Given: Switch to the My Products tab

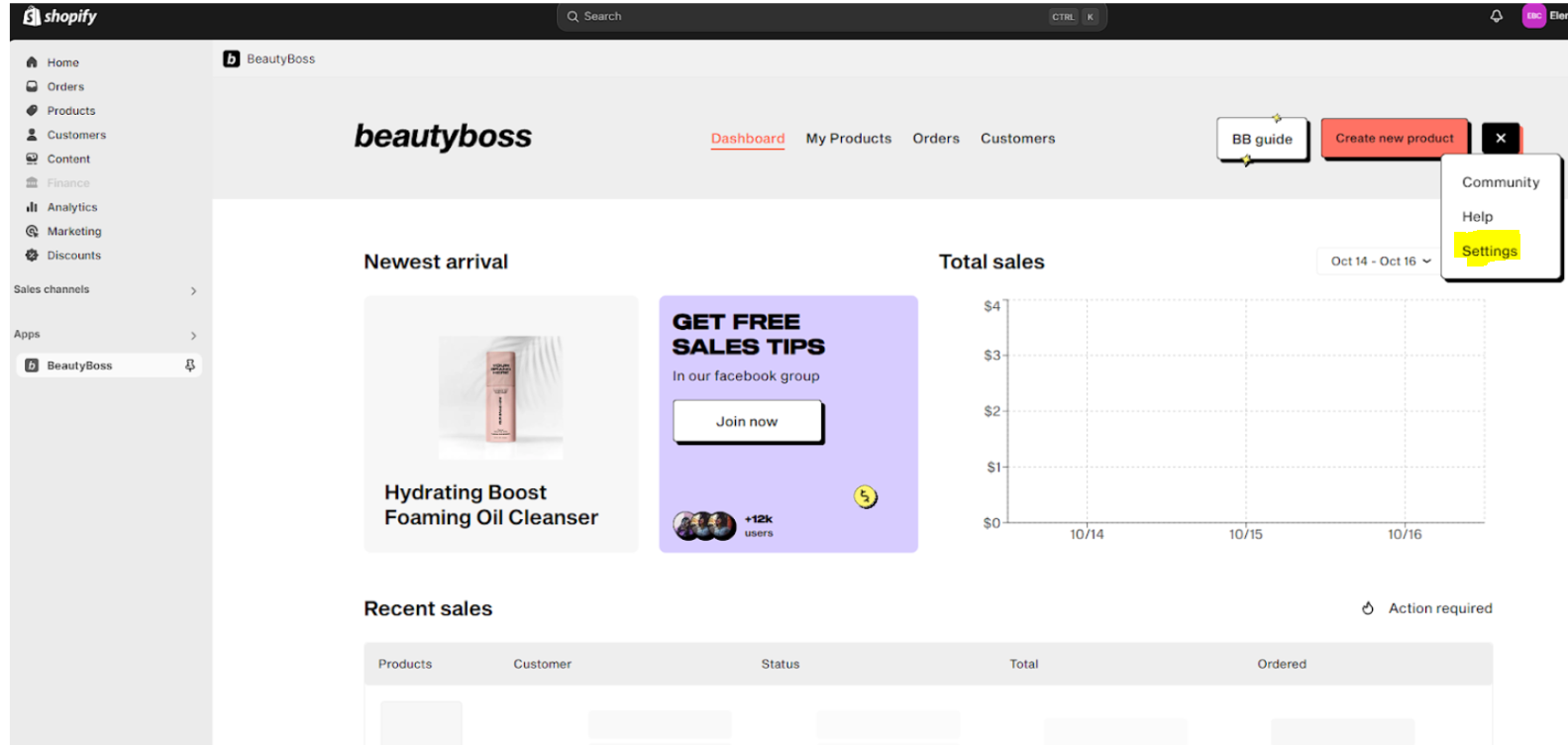Looking at the screenshot, I should [849, 139].
